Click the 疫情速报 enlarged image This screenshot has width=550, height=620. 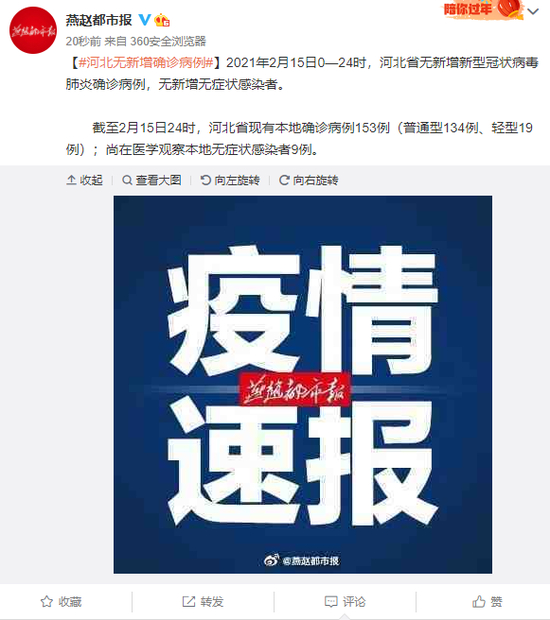[303, 384]
